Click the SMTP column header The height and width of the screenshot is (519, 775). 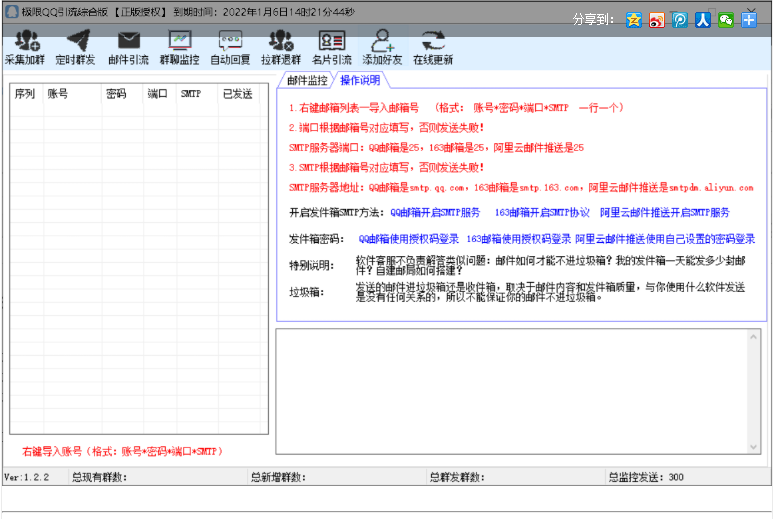tap(197, 94)
